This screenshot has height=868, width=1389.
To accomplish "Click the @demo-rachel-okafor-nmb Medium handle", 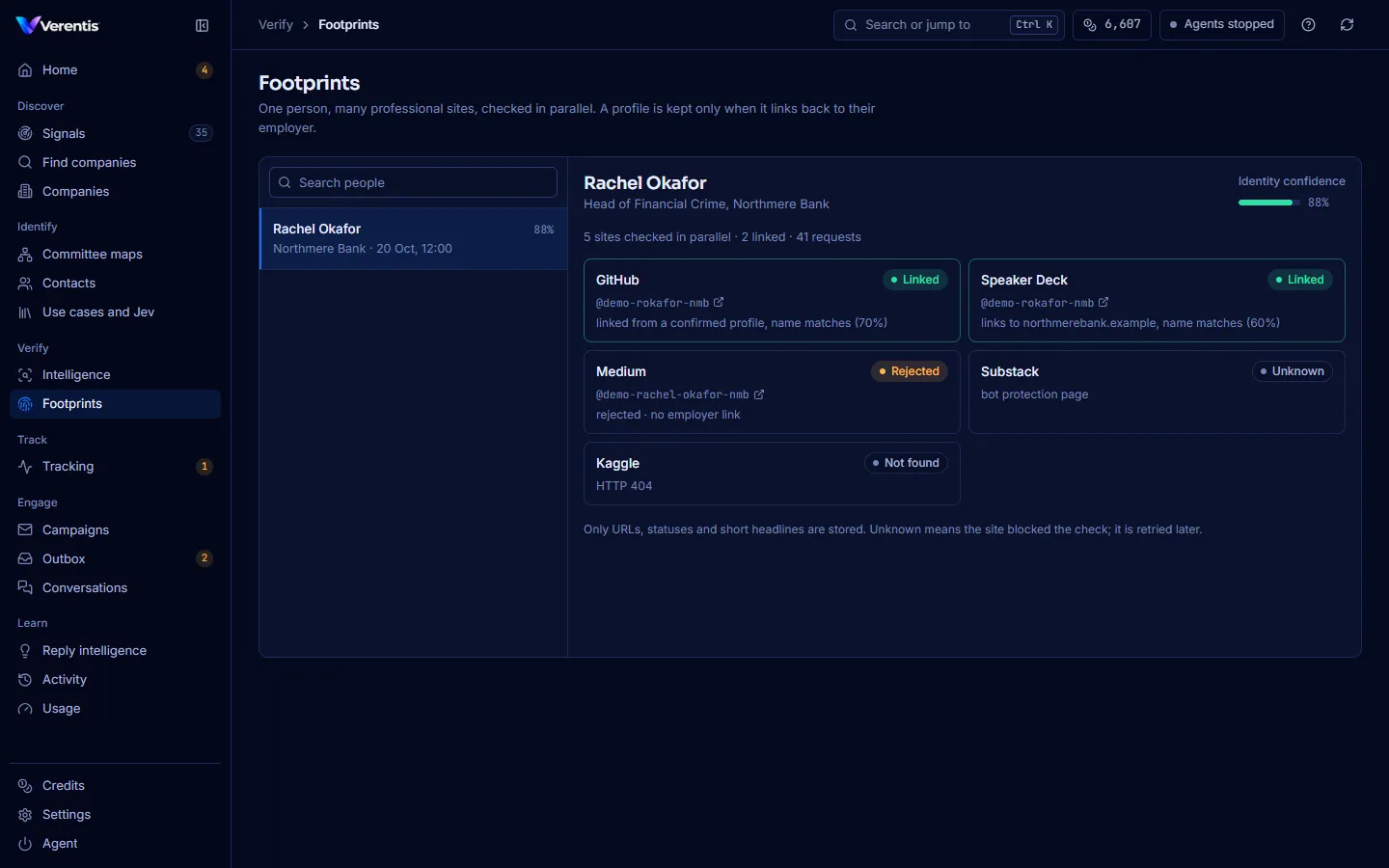I will (x=672, y=395).
